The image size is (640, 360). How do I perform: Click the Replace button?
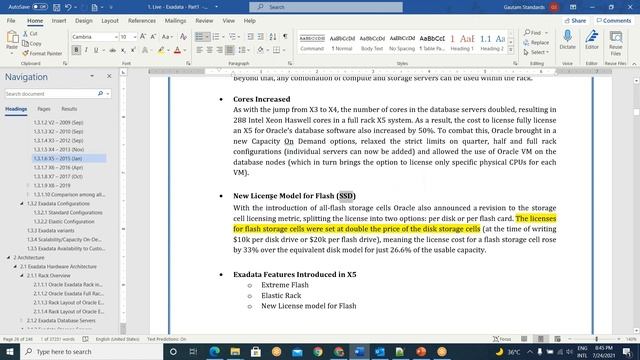(x=536, y=42)
